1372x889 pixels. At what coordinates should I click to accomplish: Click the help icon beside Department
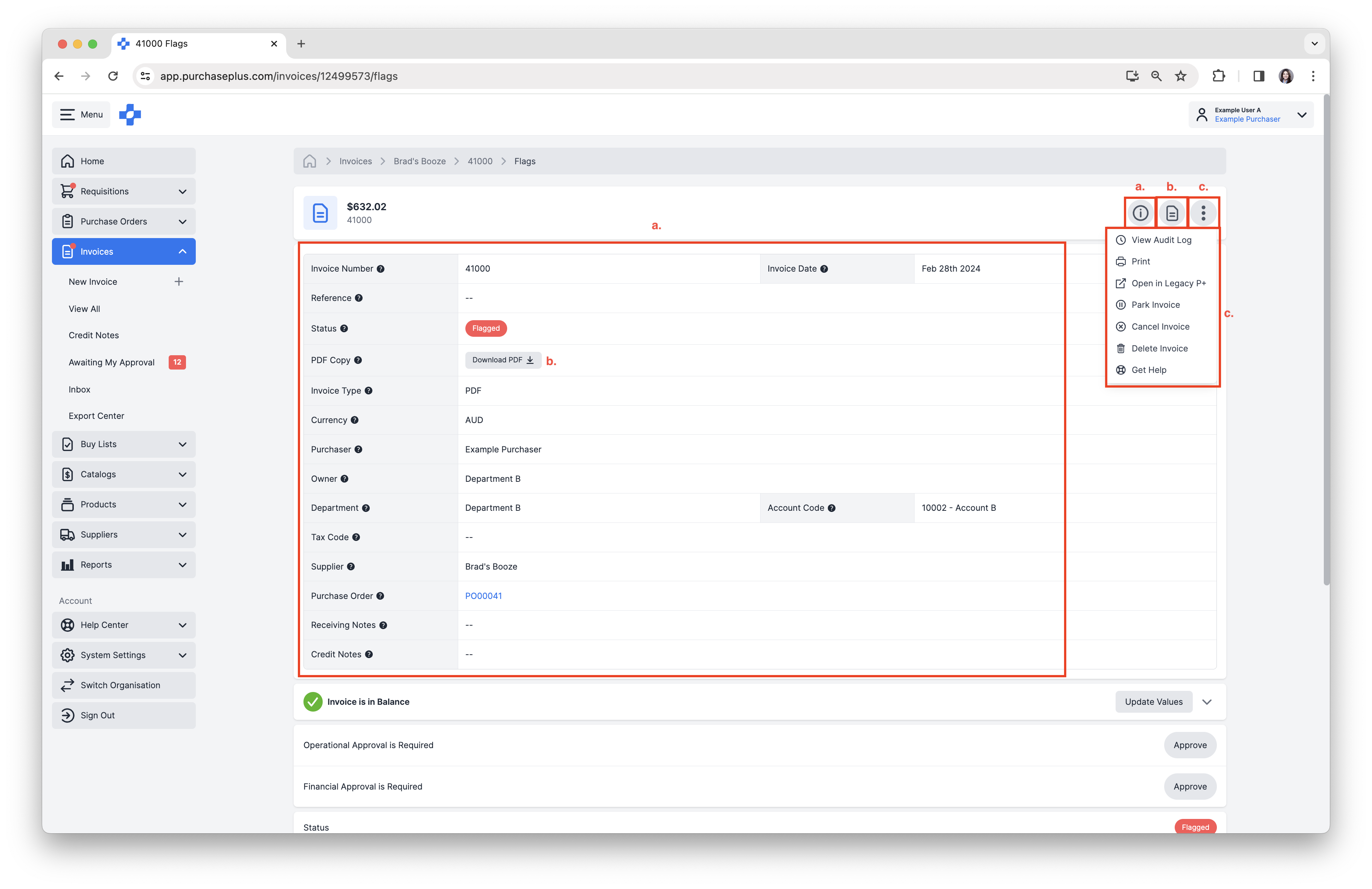(x=366, y=508)
